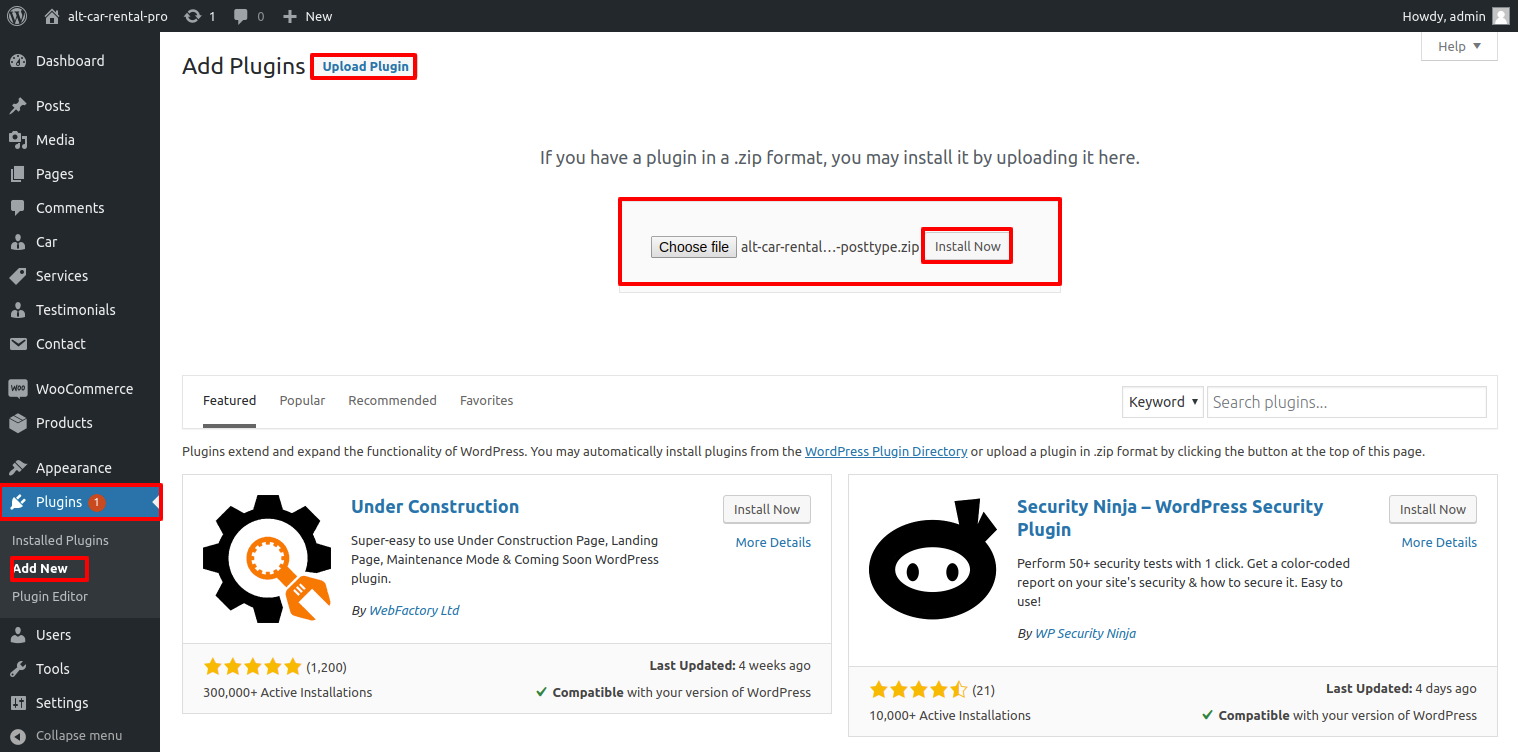
Task: Switch to the Featured tab
Action: (x=229, y=400)
